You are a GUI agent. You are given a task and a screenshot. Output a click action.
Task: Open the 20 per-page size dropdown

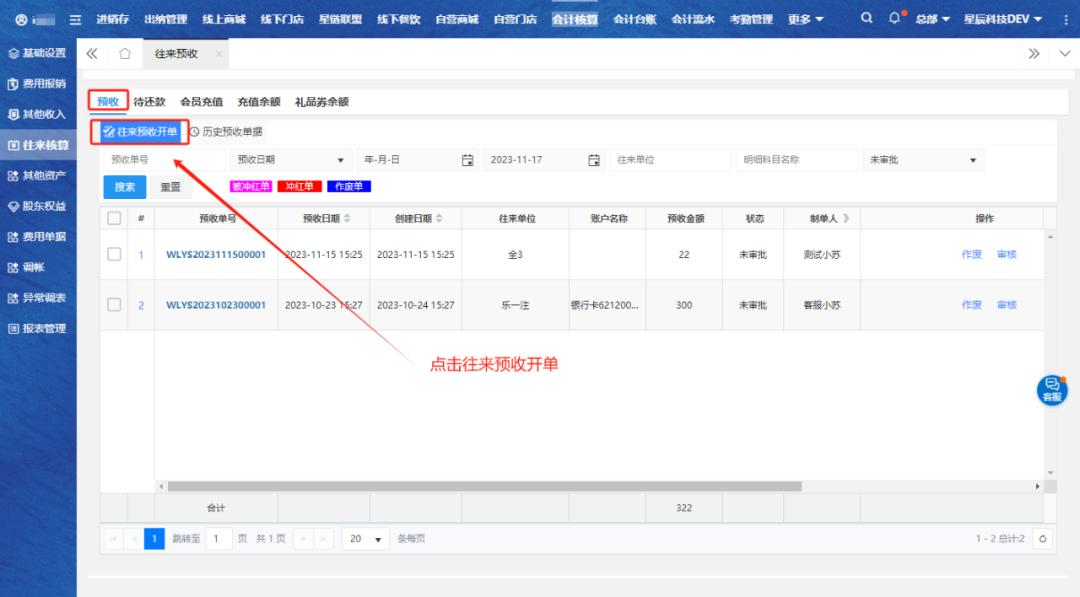pos(366,539)
